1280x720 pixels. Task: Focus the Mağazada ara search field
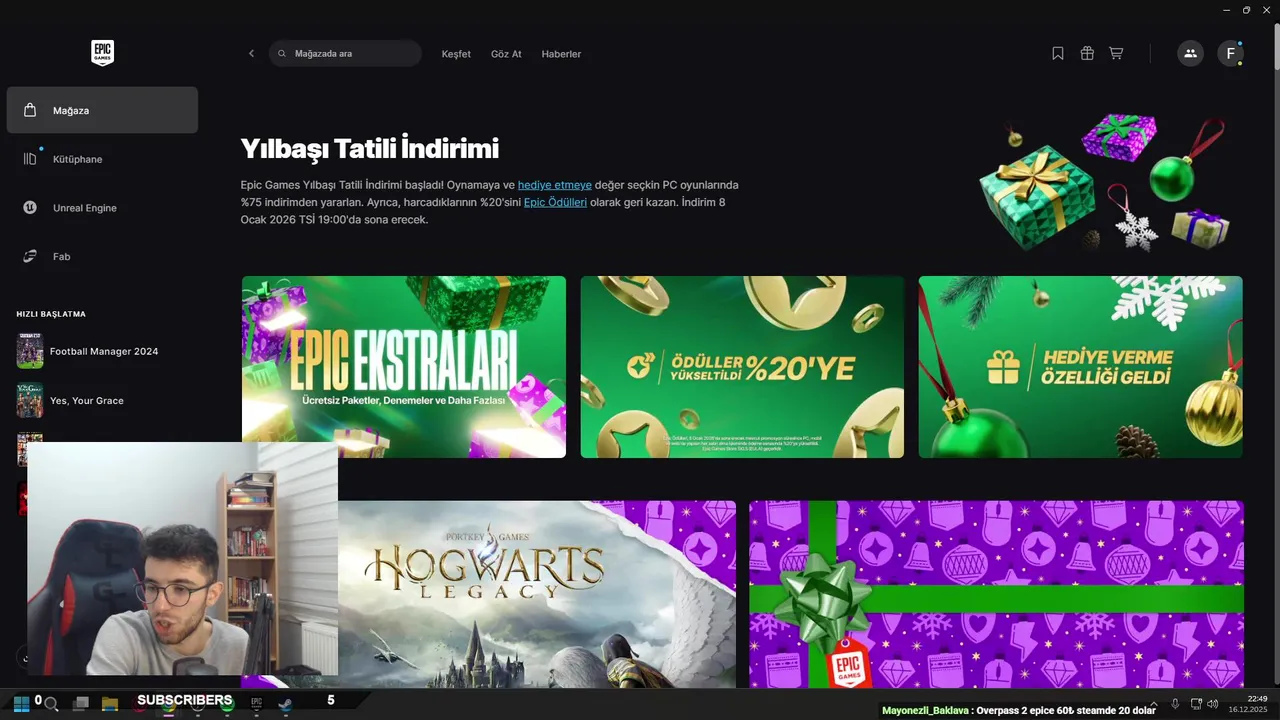point(345,54)
